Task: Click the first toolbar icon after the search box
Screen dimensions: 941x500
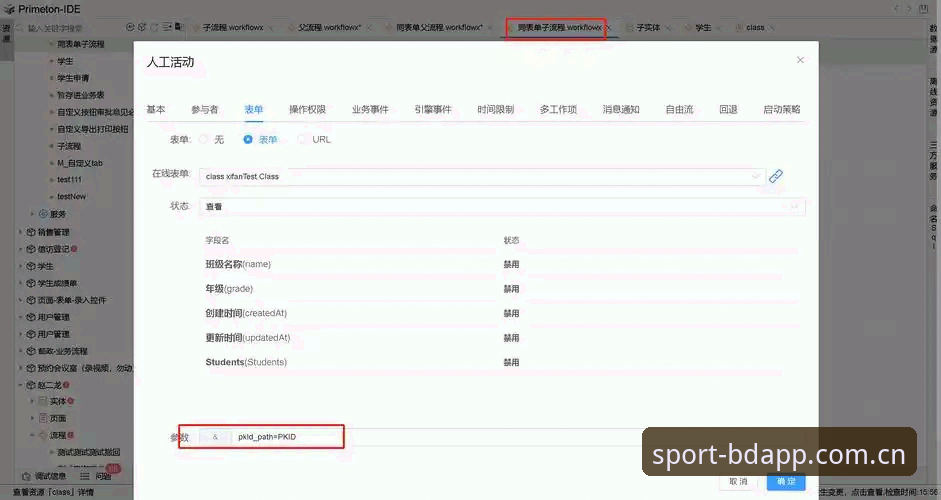Action: [x=130, y=27]
